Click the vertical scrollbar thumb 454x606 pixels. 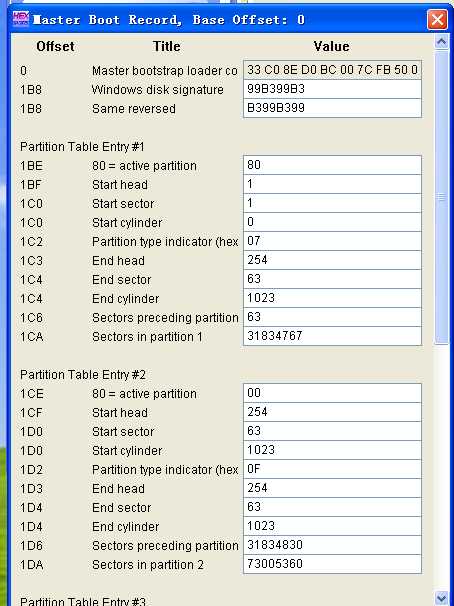point(441,197)
